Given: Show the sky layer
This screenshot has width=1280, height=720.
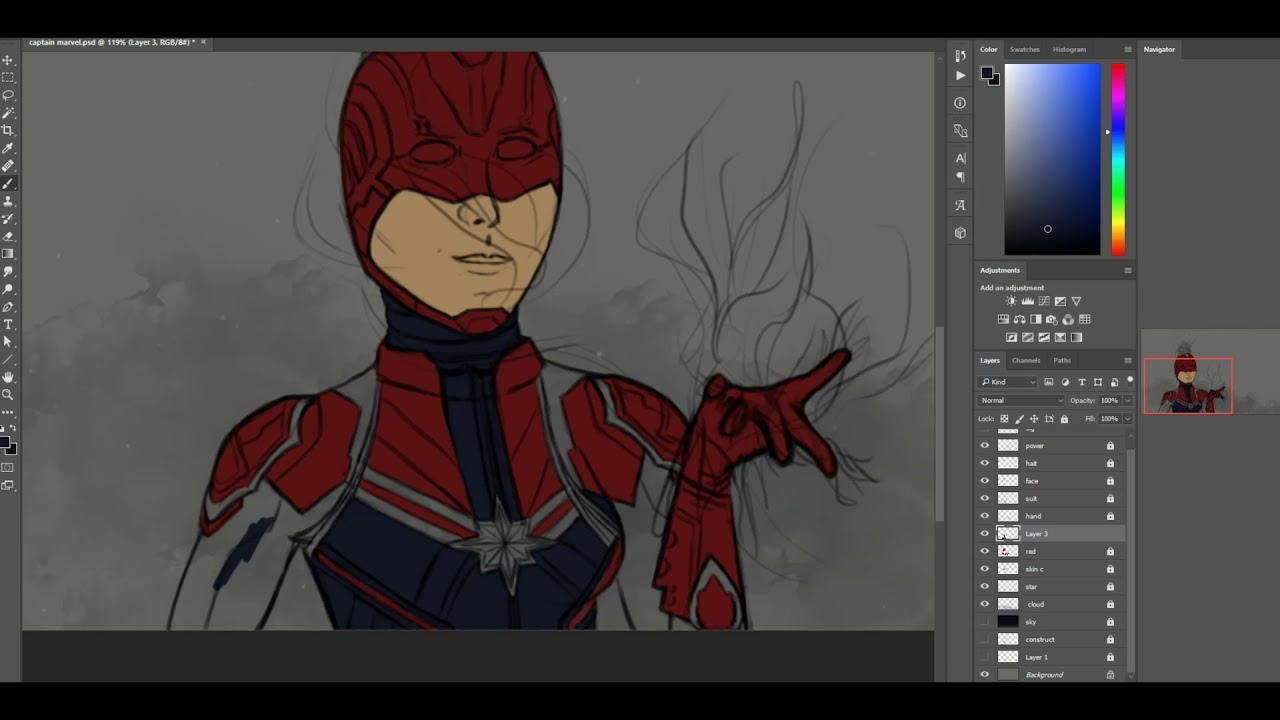Looking at the screenshot, I should [x=985, y=622].
